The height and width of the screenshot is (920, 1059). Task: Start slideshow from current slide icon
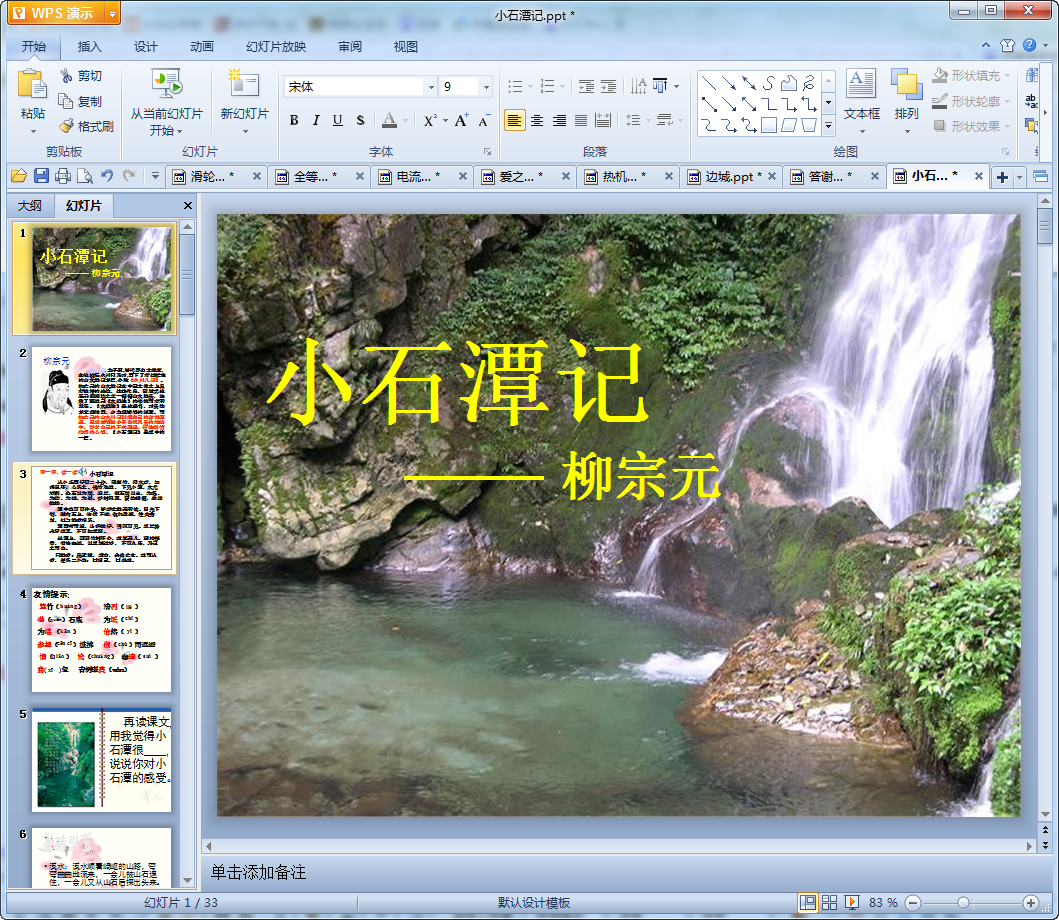[x=166, y=84]
